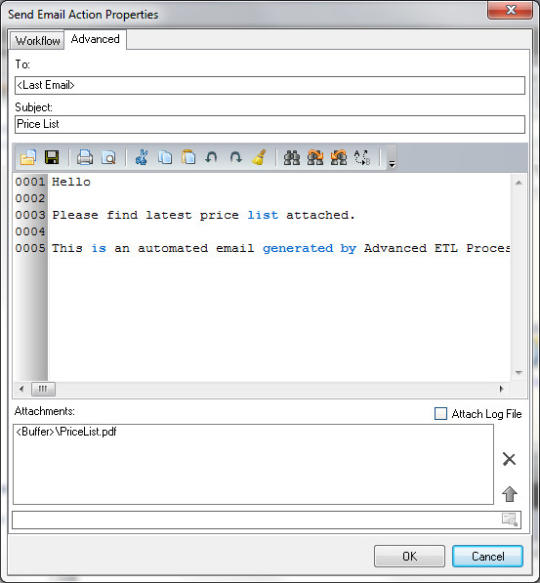Click the horizontal scroll right arrow

pos(501,389)
